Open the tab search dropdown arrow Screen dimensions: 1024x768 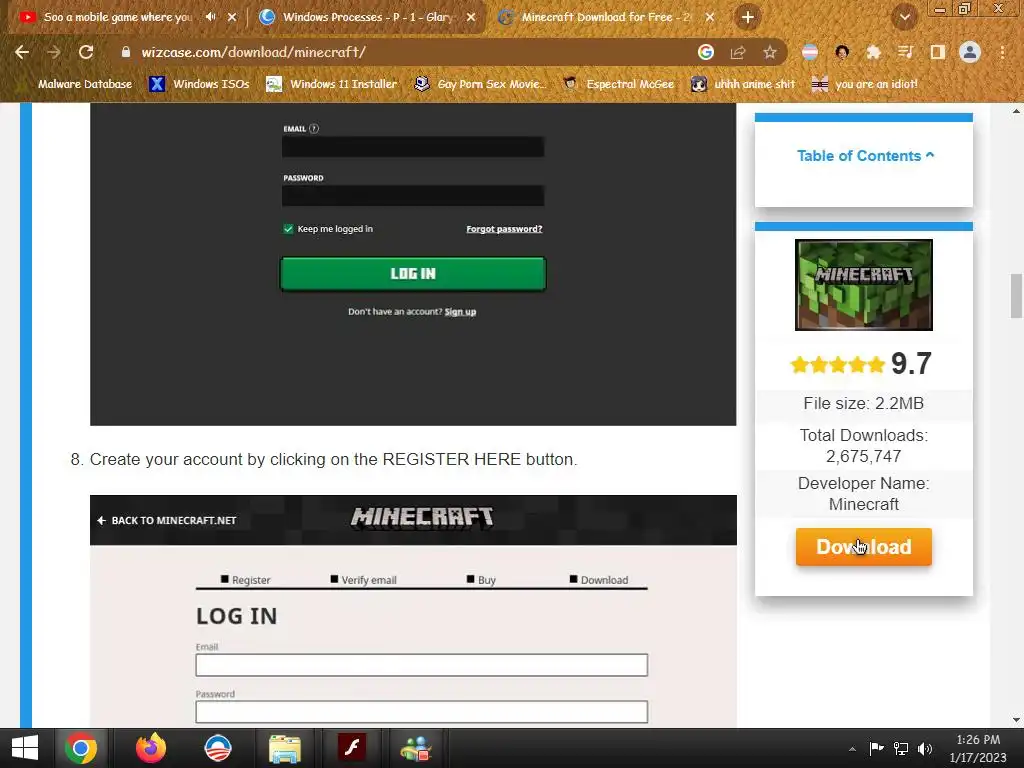tap(904, 18)
